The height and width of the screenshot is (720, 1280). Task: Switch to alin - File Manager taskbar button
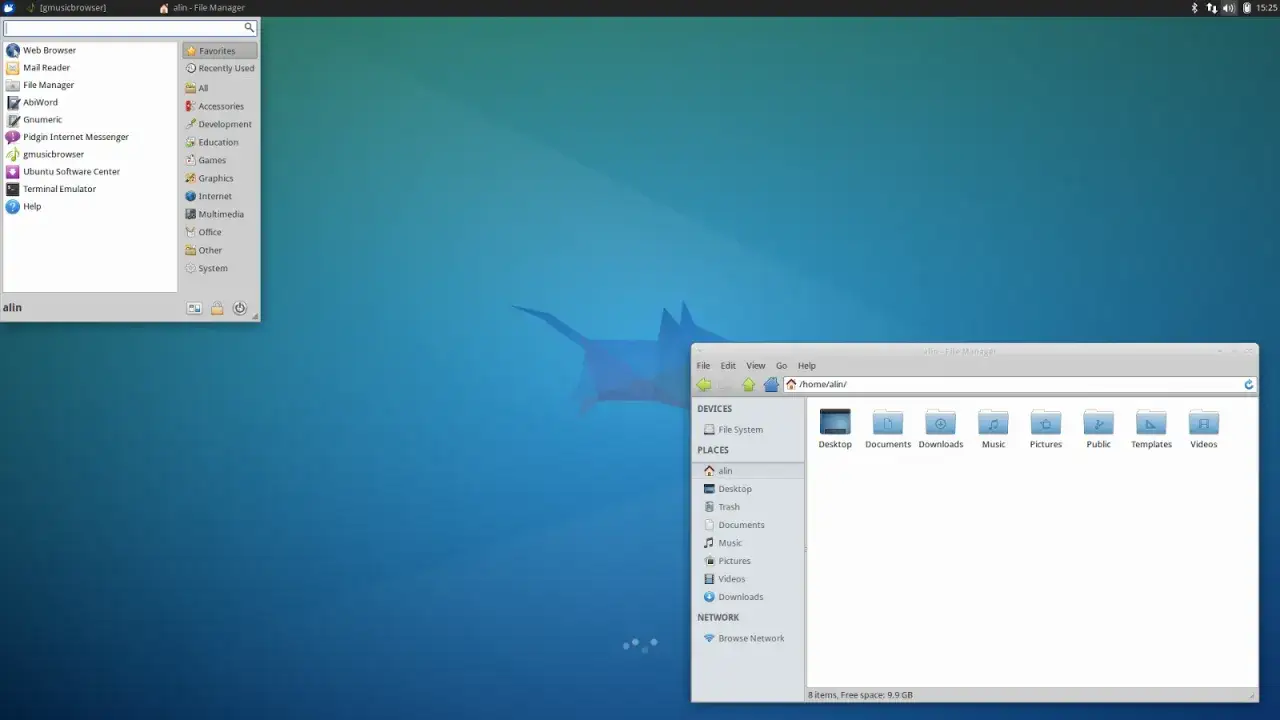pyautogui.click(x=201, y=8)
